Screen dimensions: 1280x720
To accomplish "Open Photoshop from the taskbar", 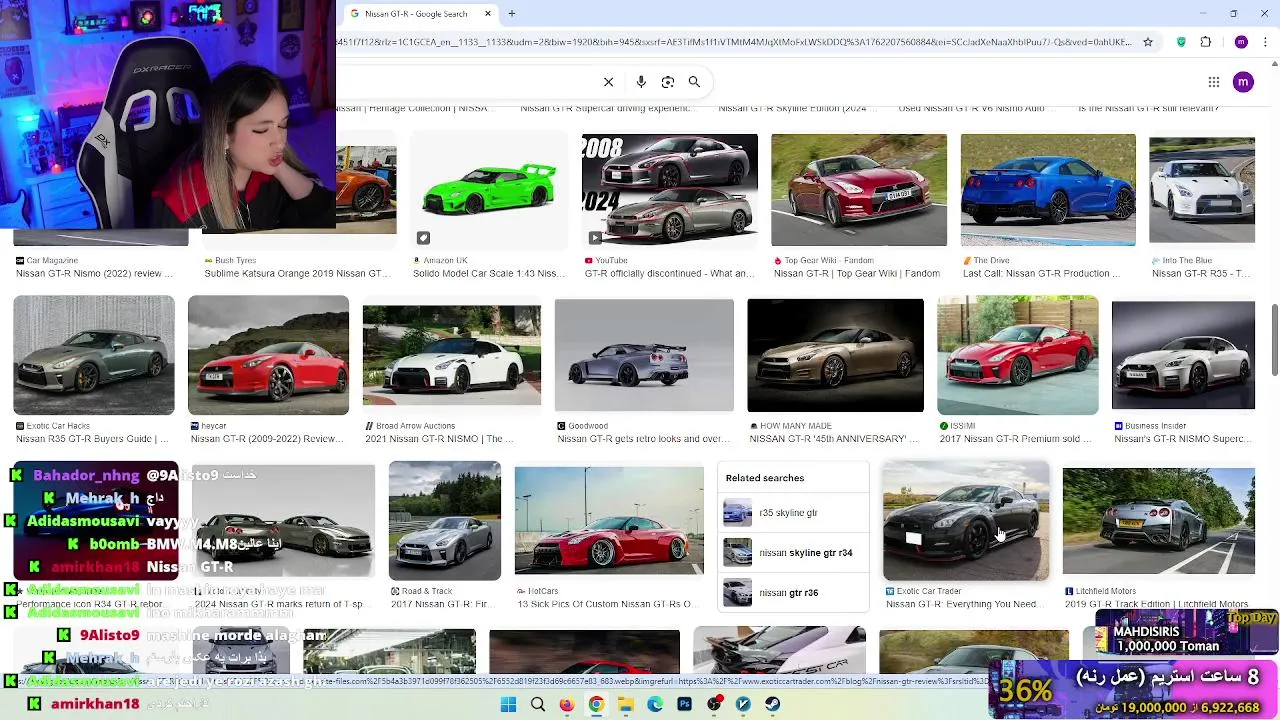I will click(x=684, y=704).
